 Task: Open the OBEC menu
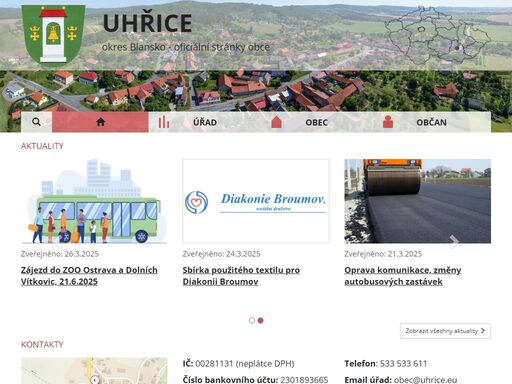[x=317, y=122]
